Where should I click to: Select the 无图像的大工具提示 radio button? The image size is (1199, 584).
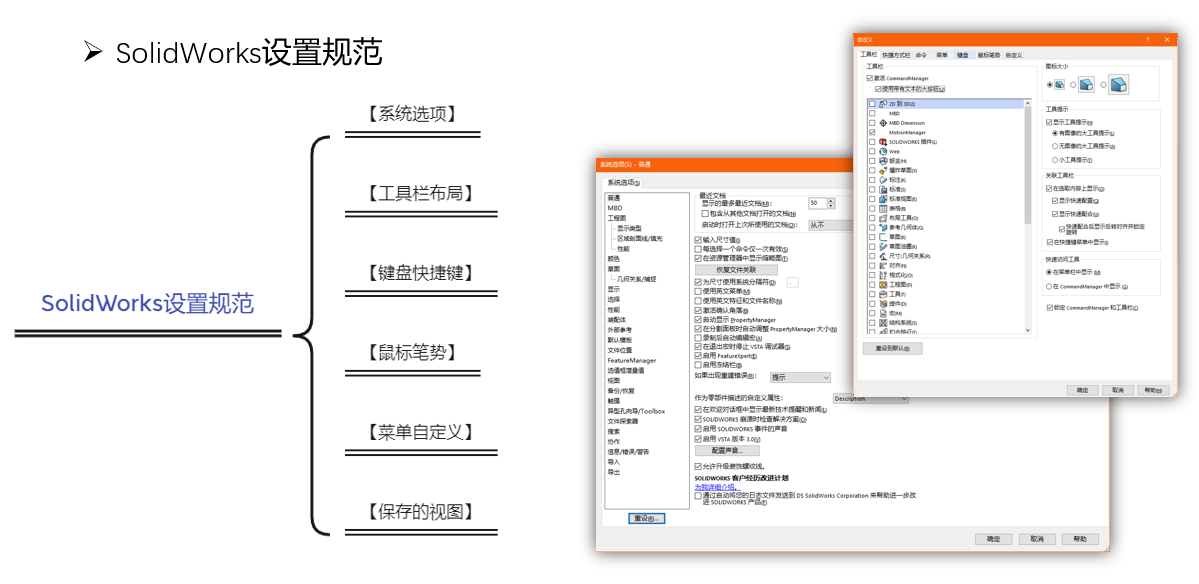[x=1054, y=146]
